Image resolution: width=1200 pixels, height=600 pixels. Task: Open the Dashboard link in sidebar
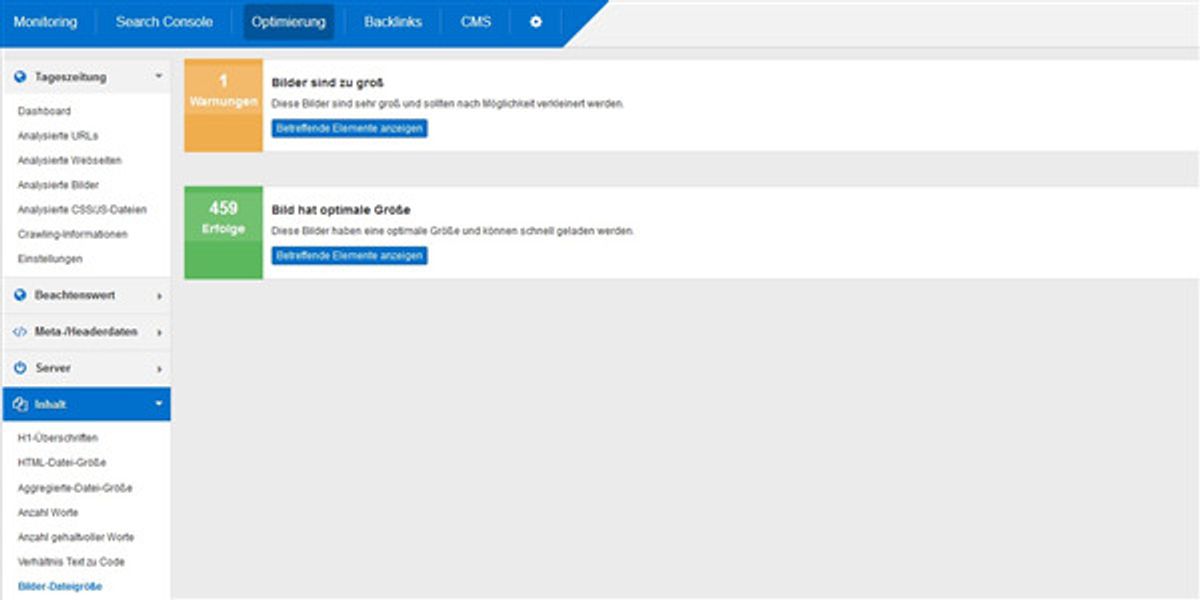[44, 111]
